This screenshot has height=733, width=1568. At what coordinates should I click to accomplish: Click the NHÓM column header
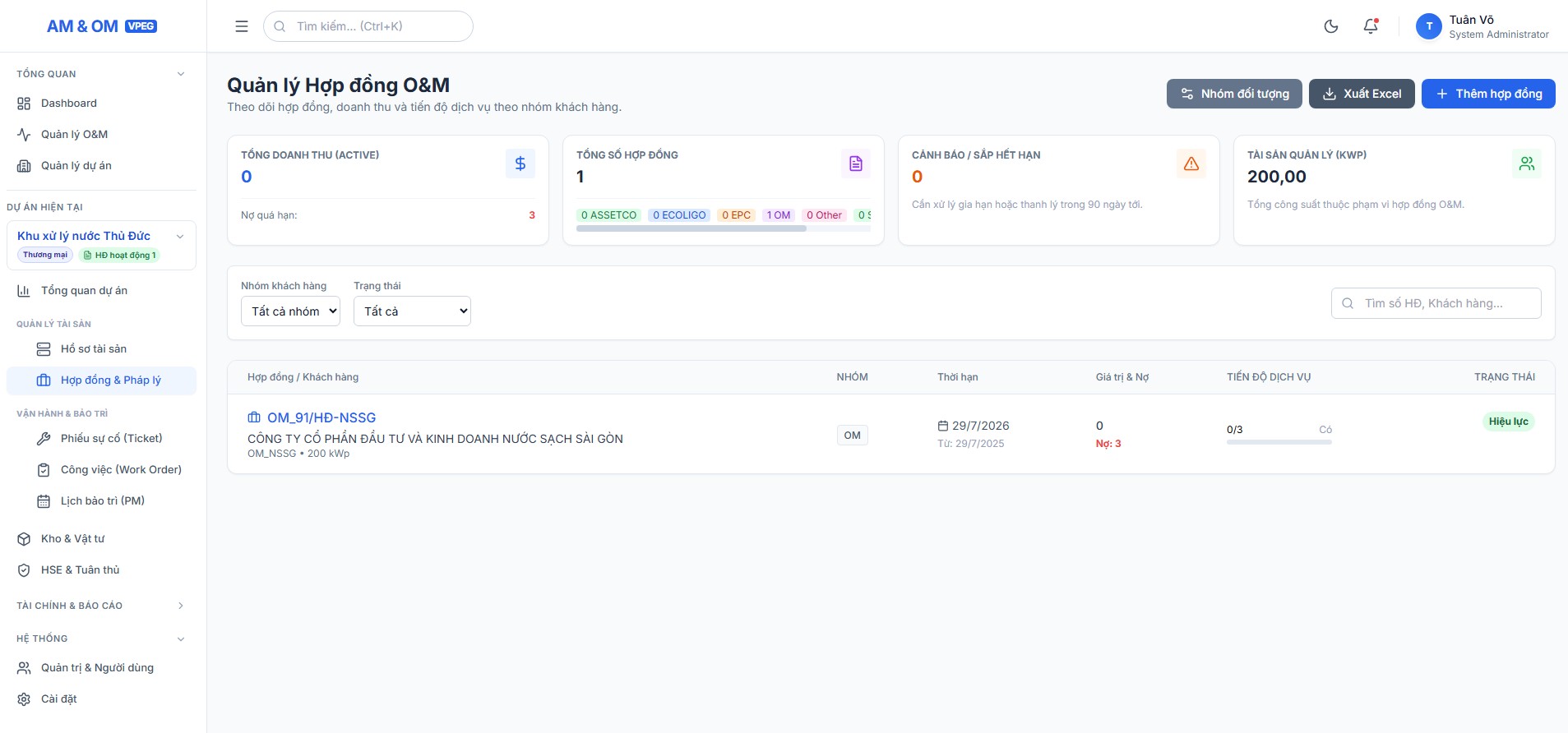click(x=853, y=377)
